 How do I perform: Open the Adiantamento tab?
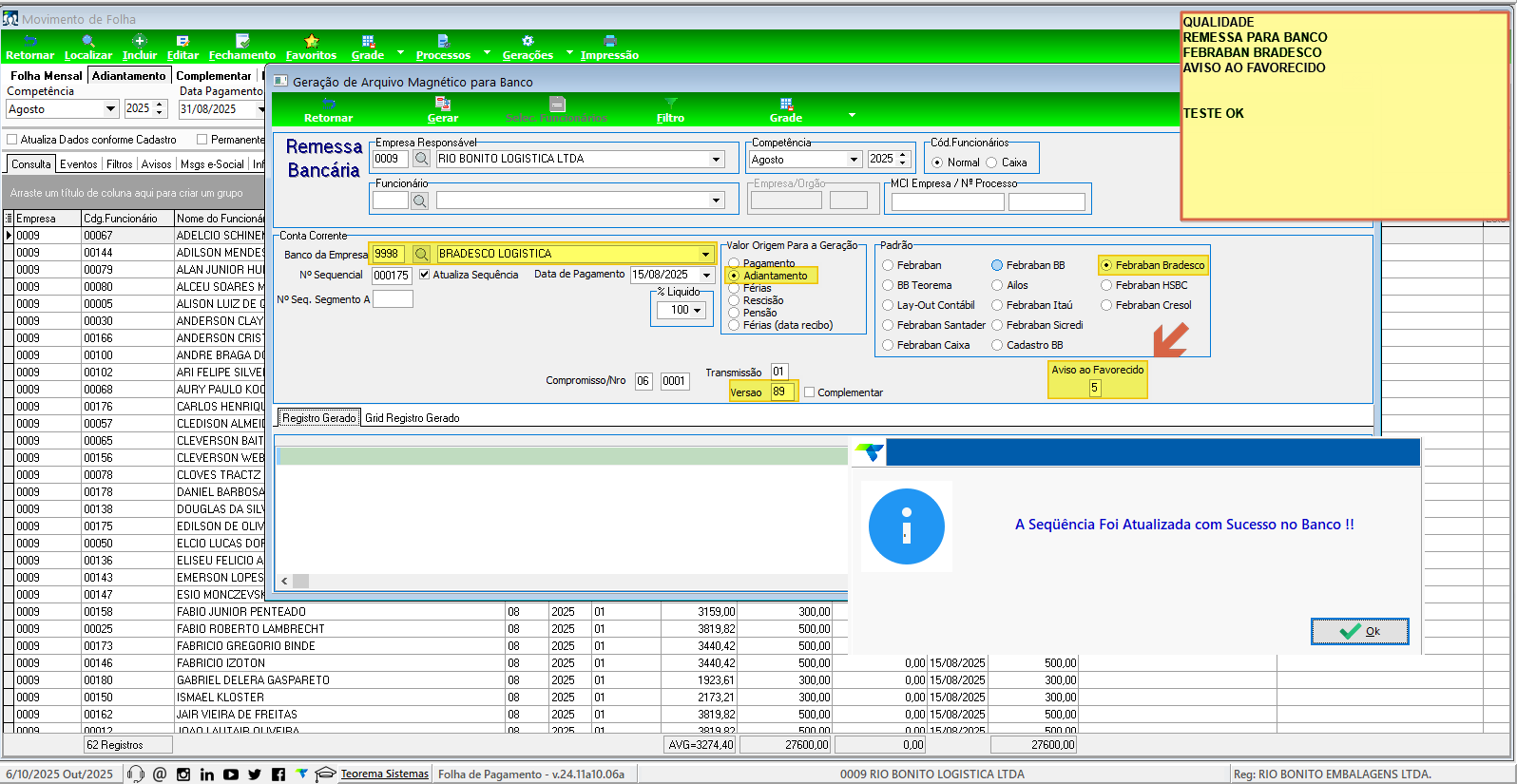click(128, 76)
